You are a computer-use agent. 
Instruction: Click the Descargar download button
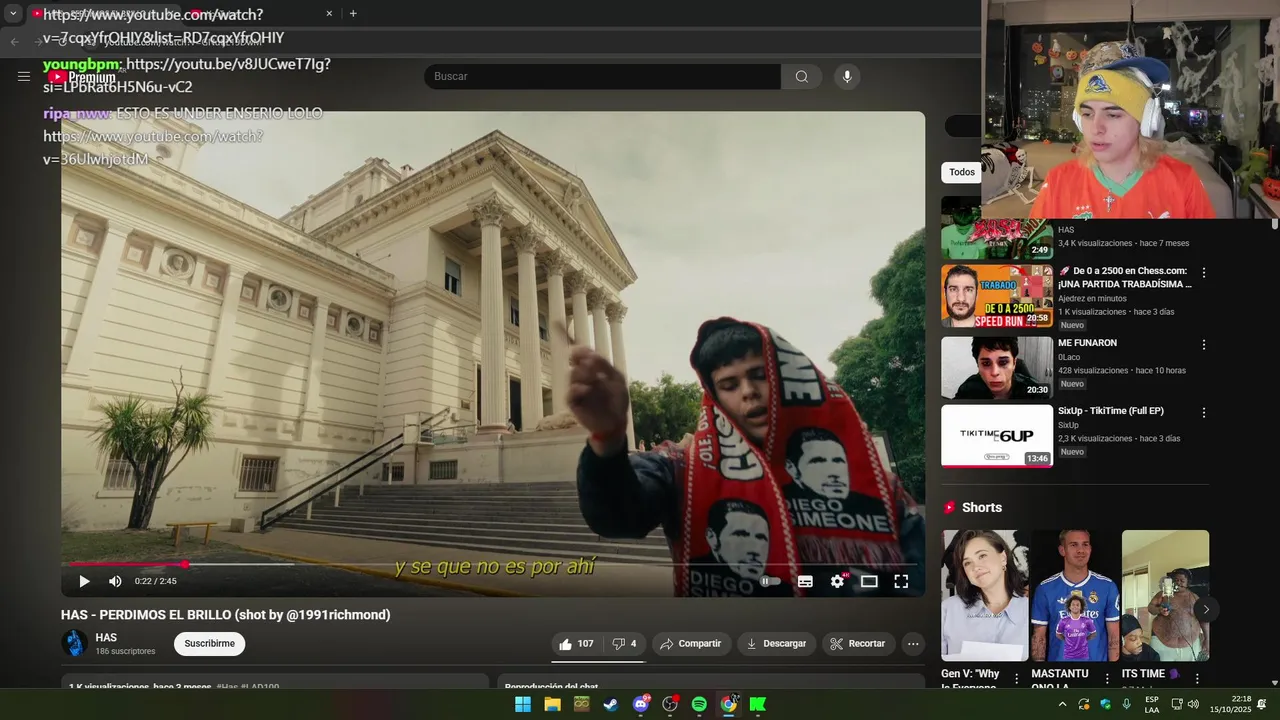(776, 644)
